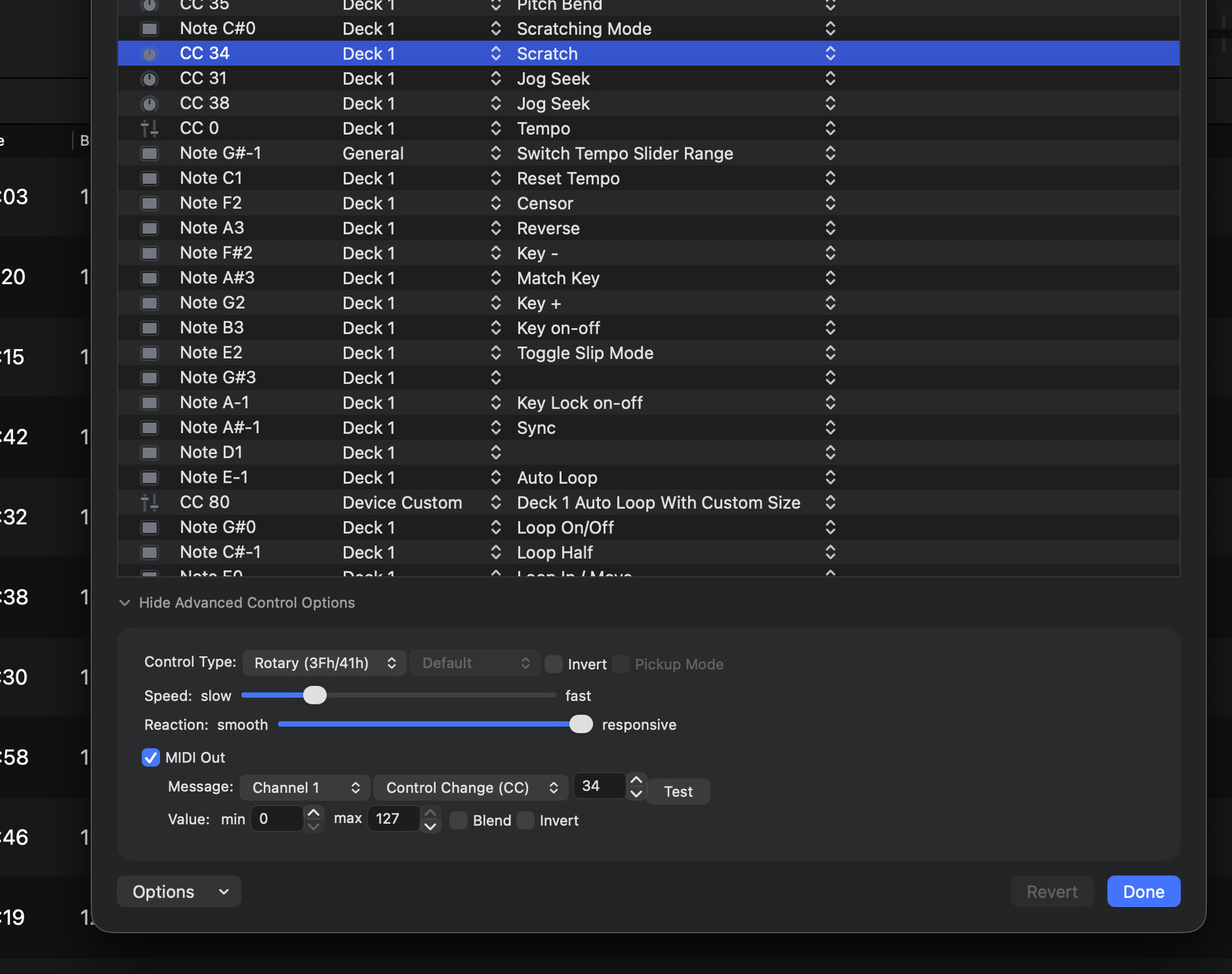This screenshot has height=974, width=1232.
Task: Adjust the Speed slider
Action: pyautogui.click(x=315, y=695)
